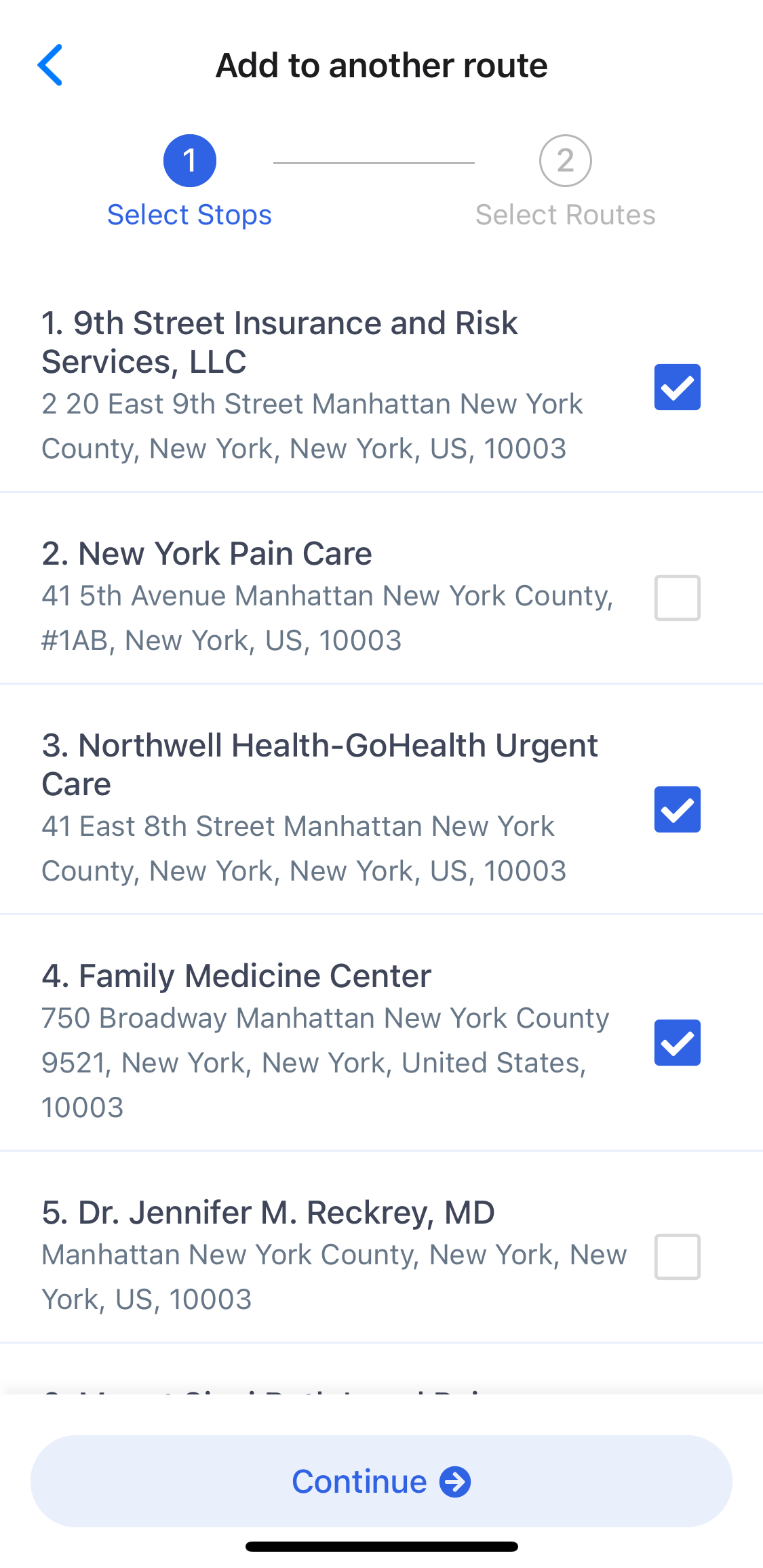Tap the partially visible sixth stop row
The width and height of the screenshot is (763, 1568).
[x=381, y=1376]
